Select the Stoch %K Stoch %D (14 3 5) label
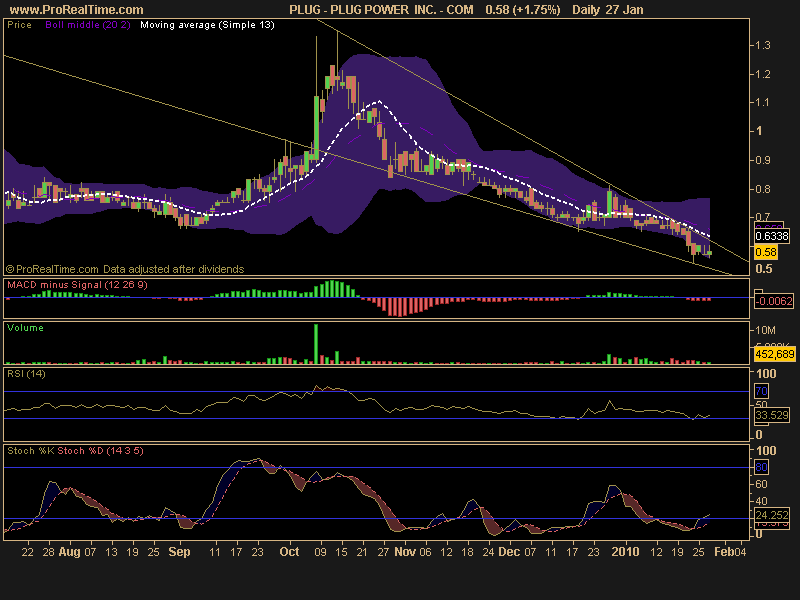The height and width of the screenshot is (600, 800). click(75, 451)
